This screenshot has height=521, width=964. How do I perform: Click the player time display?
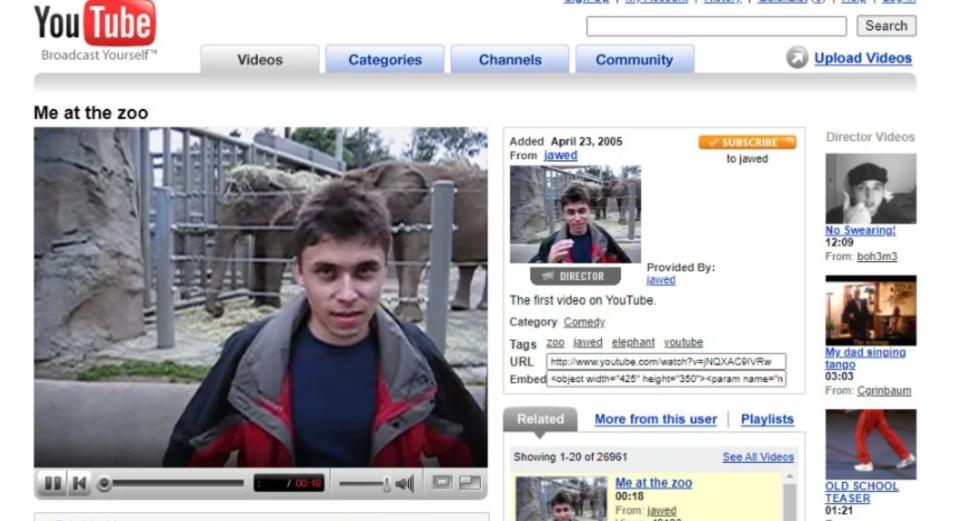pyautogui.click(x=288, y=483)
